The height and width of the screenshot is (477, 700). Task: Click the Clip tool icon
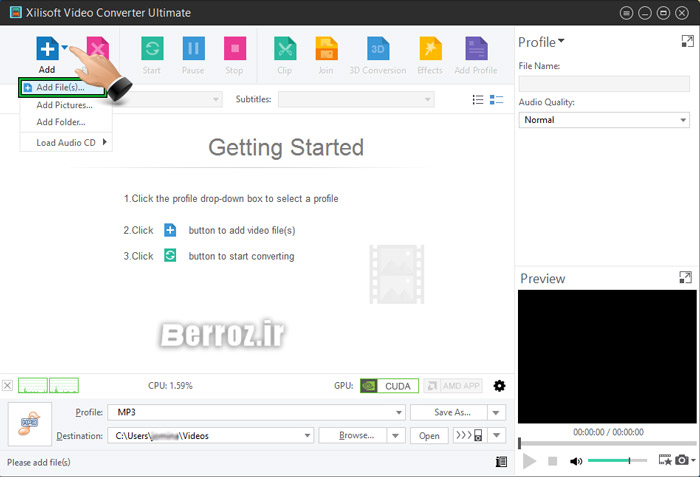pyautogui.click(x=285, y=50)
